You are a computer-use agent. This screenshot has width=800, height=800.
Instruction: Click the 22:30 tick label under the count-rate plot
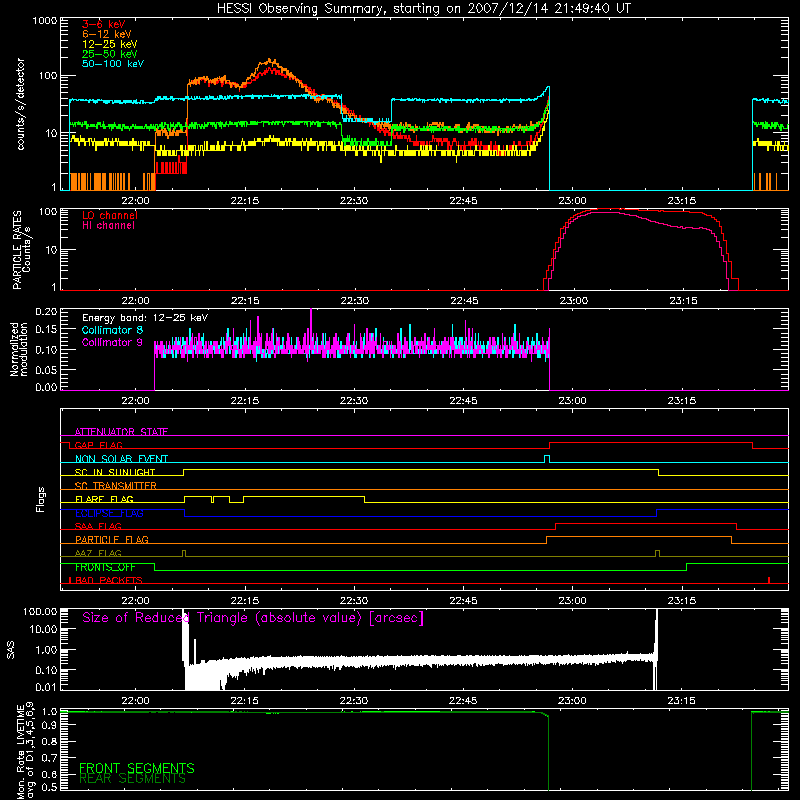354,201
